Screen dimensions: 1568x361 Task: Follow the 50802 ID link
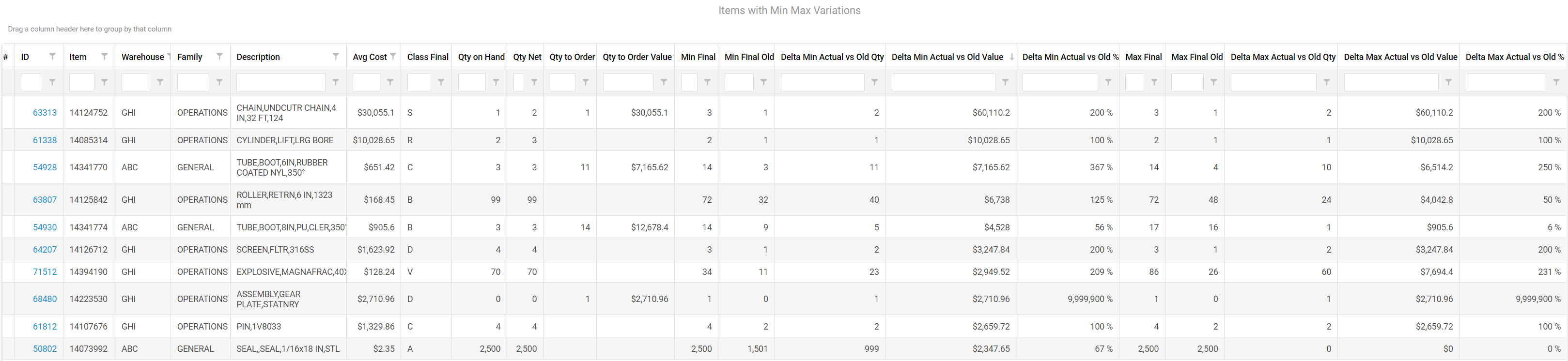point(45,349)
